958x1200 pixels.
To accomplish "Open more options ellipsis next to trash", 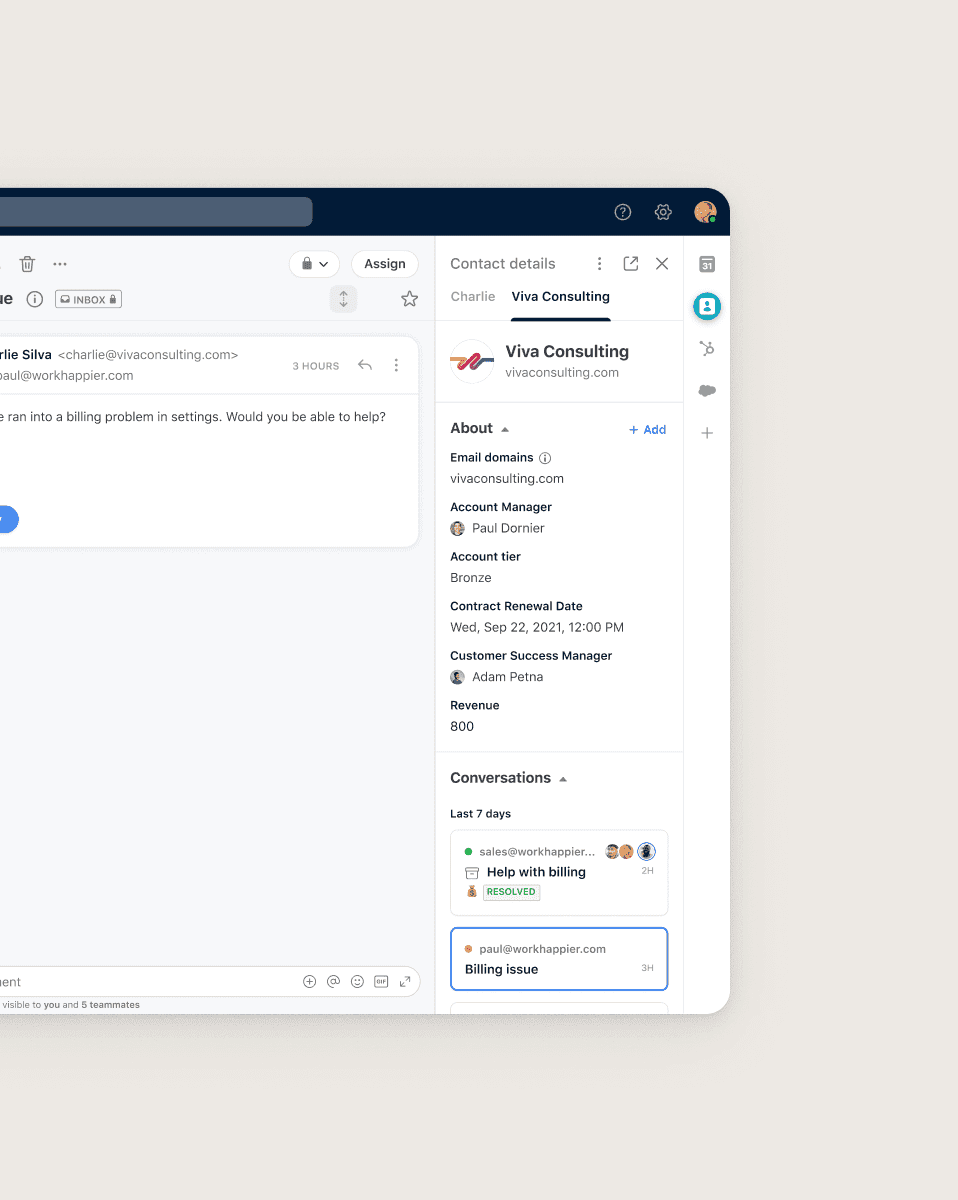I will tap(60, 264).
